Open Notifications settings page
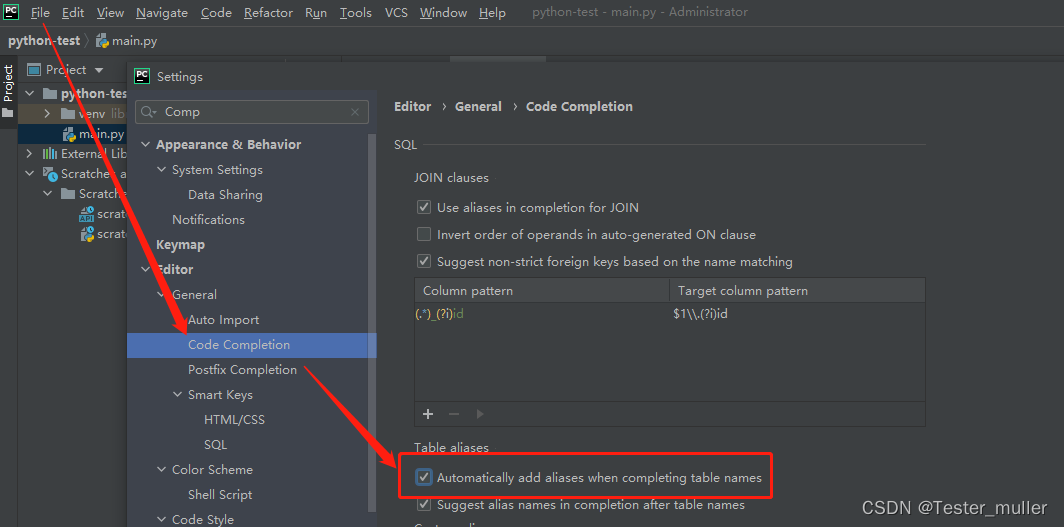1064x527 pixels. [208, 220]
